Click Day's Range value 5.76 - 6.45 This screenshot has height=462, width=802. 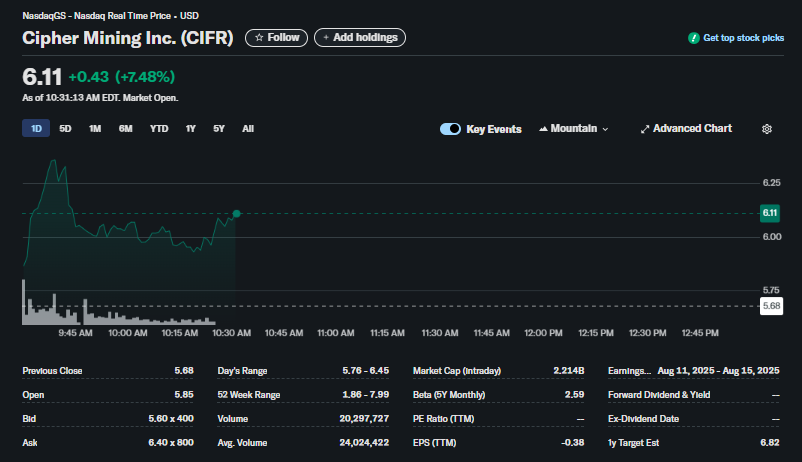click(x=366, y=370)
